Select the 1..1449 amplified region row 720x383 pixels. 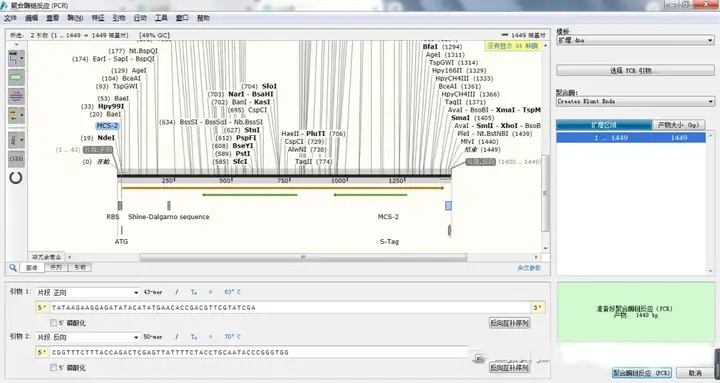point(631,138)
